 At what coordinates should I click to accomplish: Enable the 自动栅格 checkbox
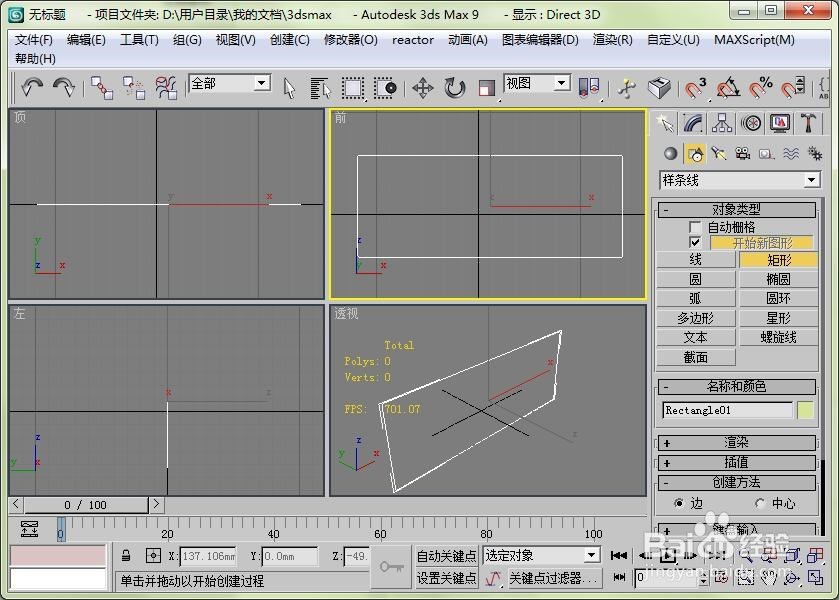coord(695,227)
